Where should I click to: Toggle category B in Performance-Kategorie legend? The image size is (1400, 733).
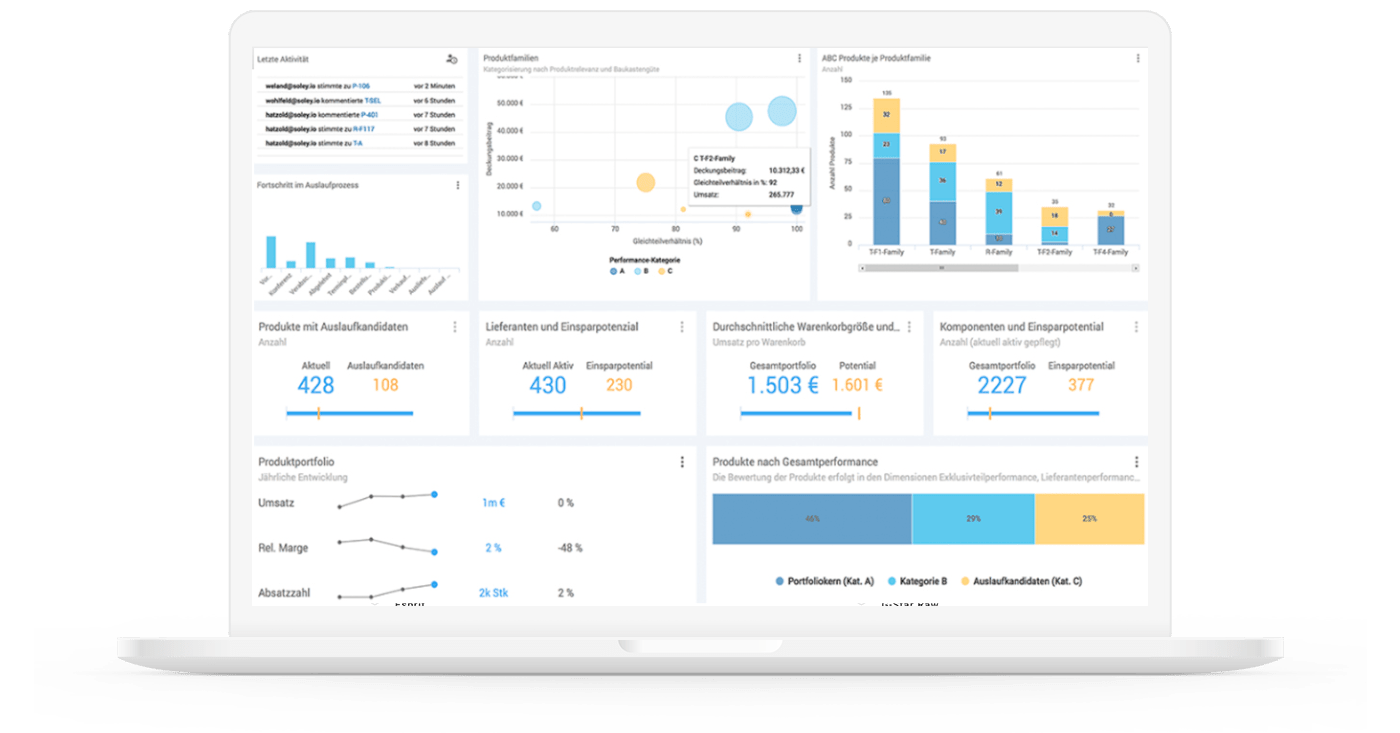coord(639,271)
